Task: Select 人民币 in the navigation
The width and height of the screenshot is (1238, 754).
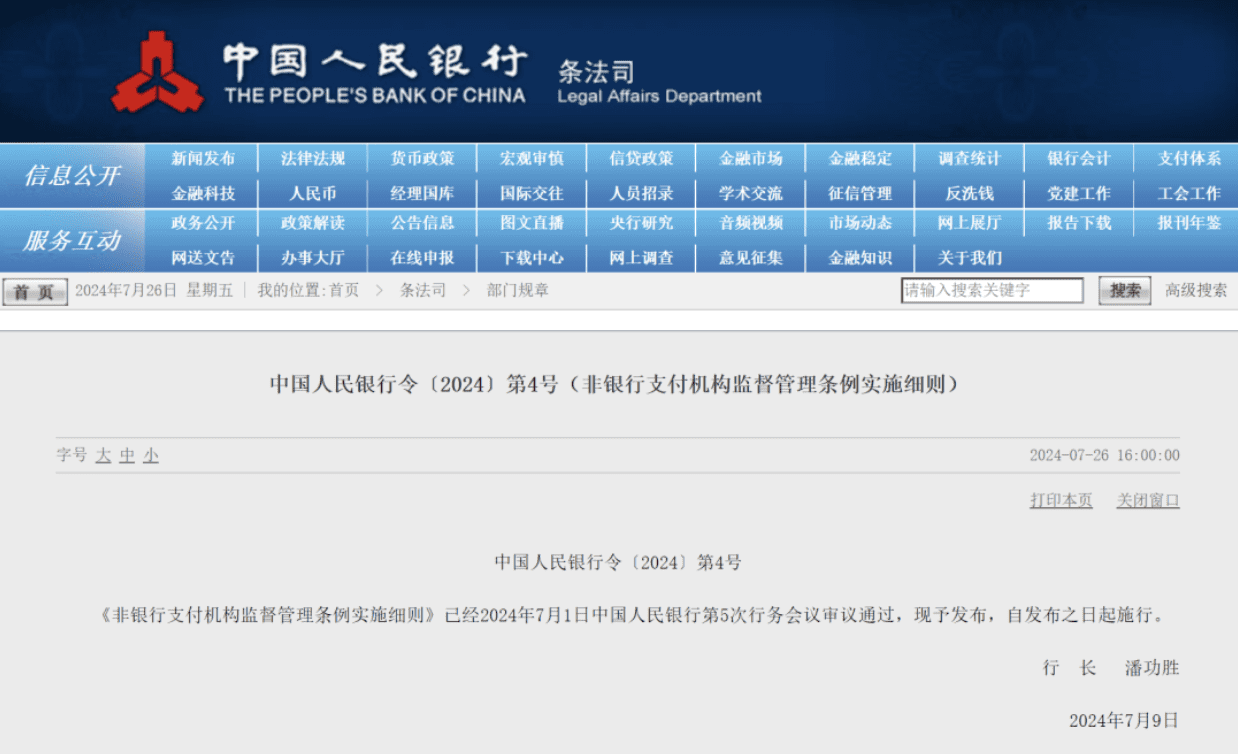Action: [313, 194]
